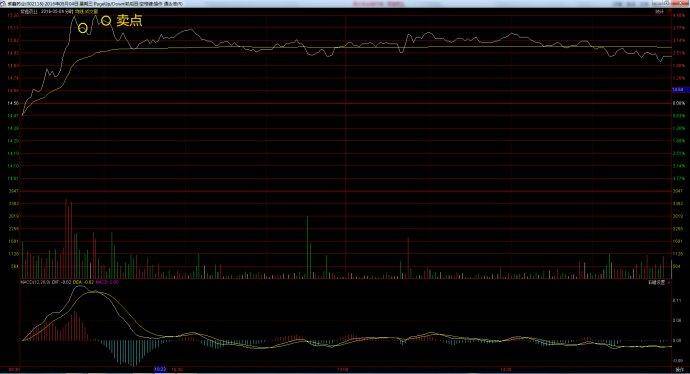Click the first yellow circle sell marker
This screenshot has width=690, height=374.
click(83, 29)
